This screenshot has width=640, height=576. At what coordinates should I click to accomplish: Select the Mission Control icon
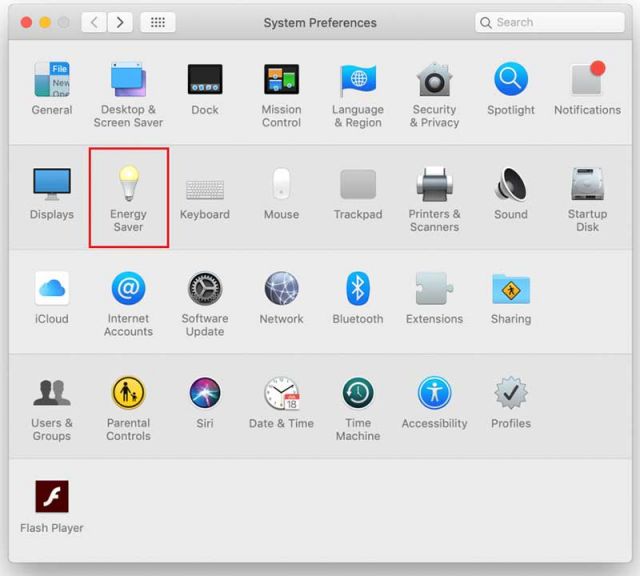coord(281,80)
